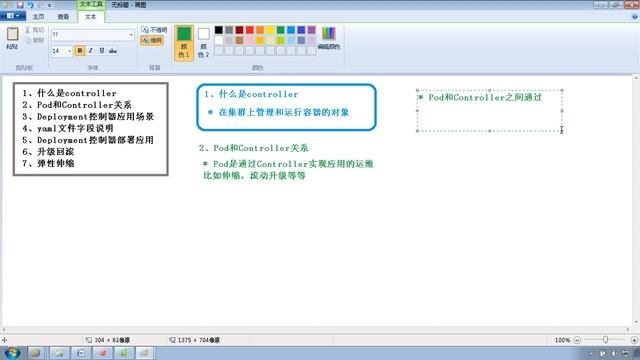640x360 pixels.
Task: Click the zoom out minus button
Action: click(577, 340)
